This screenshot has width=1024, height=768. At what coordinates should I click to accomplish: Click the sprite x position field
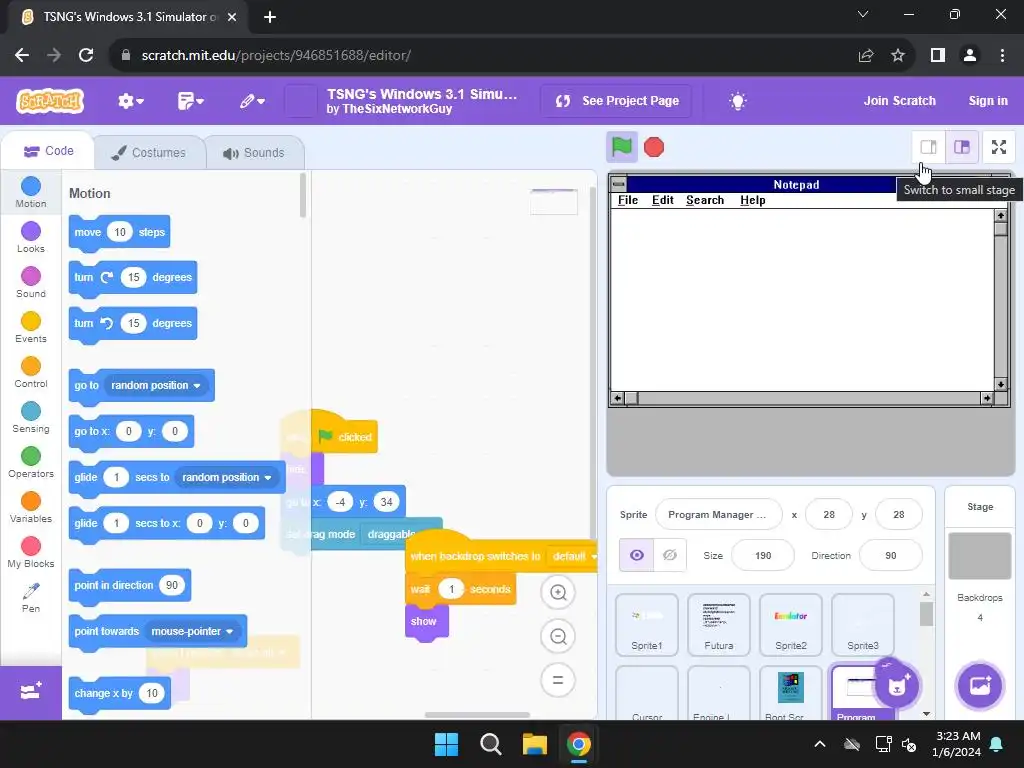pos(829,515)
